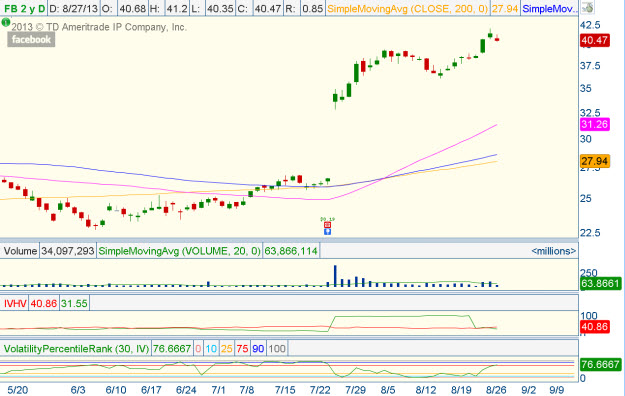Click the red 75 level label
Screen dimensions: 625x396
coord(242,349)
